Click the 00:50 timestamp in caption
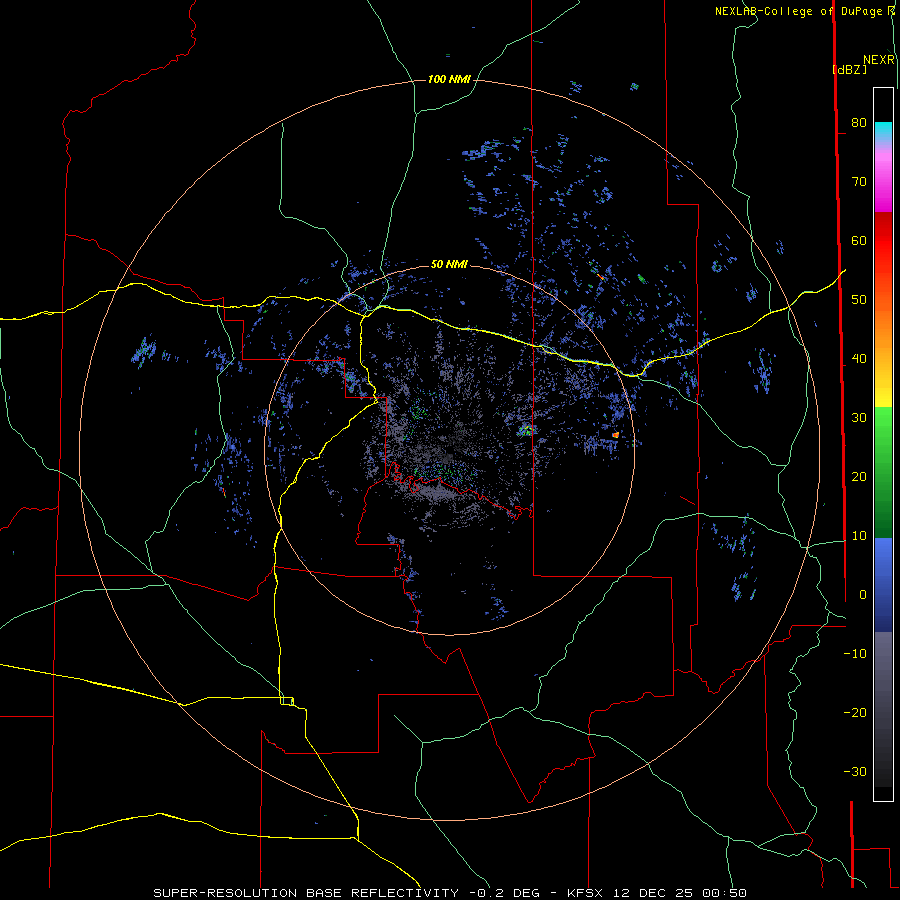Viewport: 900px width, 900px height. (x=724, y=893)
